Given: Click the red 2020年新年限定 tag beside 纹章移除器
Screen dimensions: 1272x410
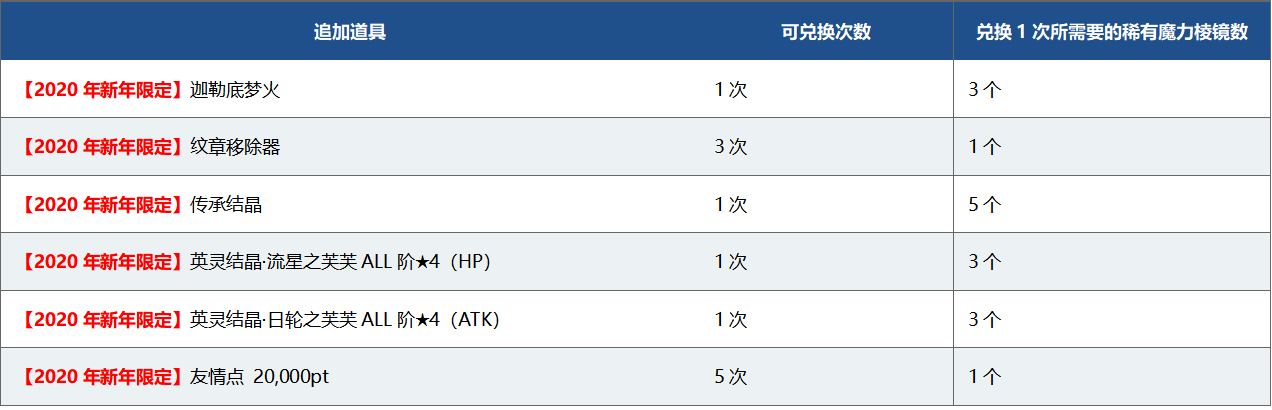Looking at the screenshot, I should pyautogui.click(x=103, y=147).
